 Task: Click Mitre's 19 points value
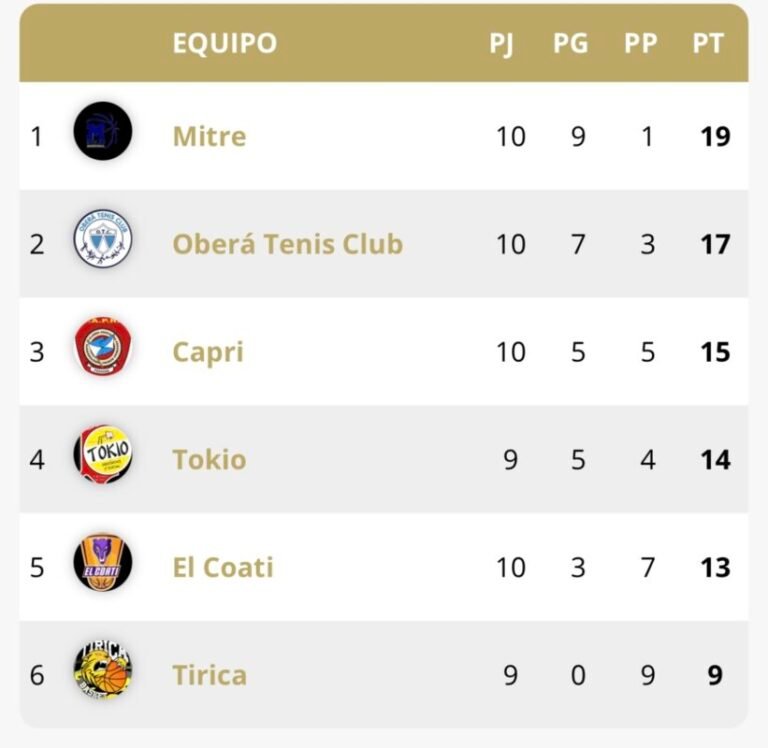715,136
